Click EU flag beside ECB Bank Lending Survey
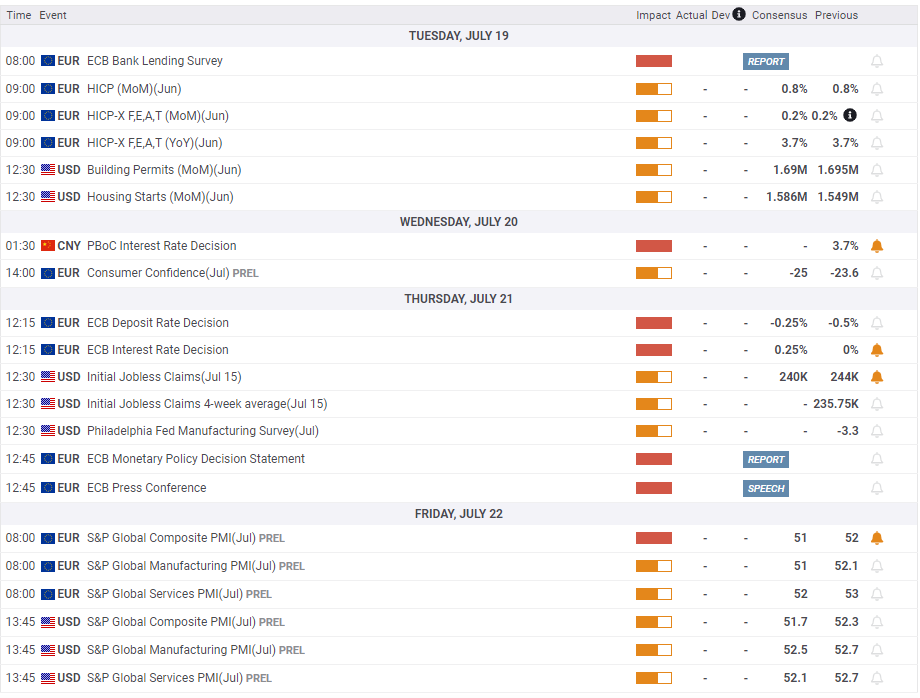This screenshot has width=920, height=698. pos(47,61)
